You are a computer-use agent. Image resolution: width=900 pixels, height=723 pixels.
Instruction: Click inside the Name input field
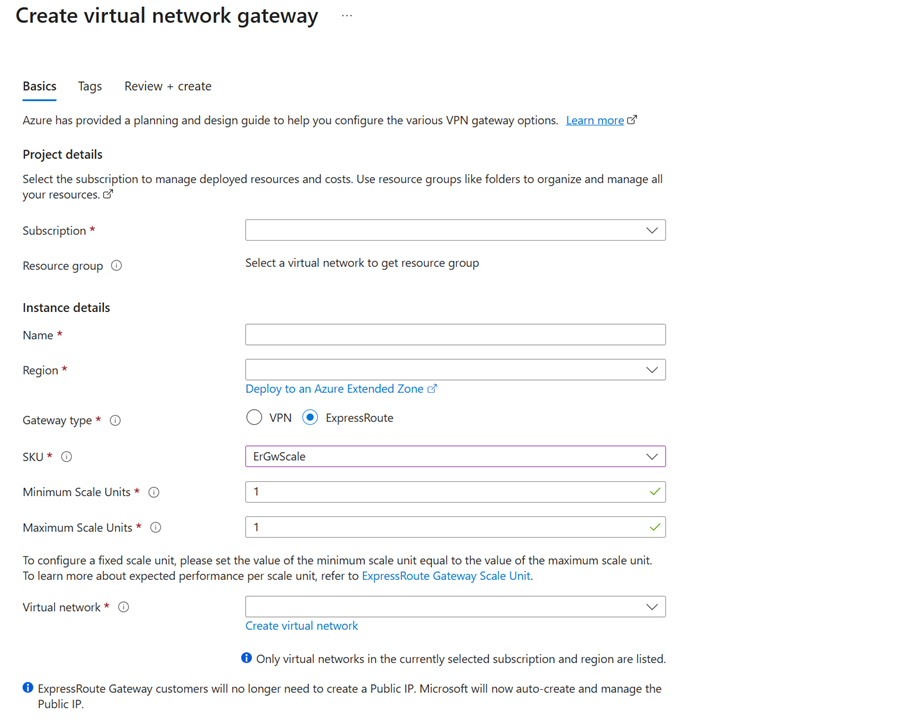pyautogui.click(x=455, y=334)
